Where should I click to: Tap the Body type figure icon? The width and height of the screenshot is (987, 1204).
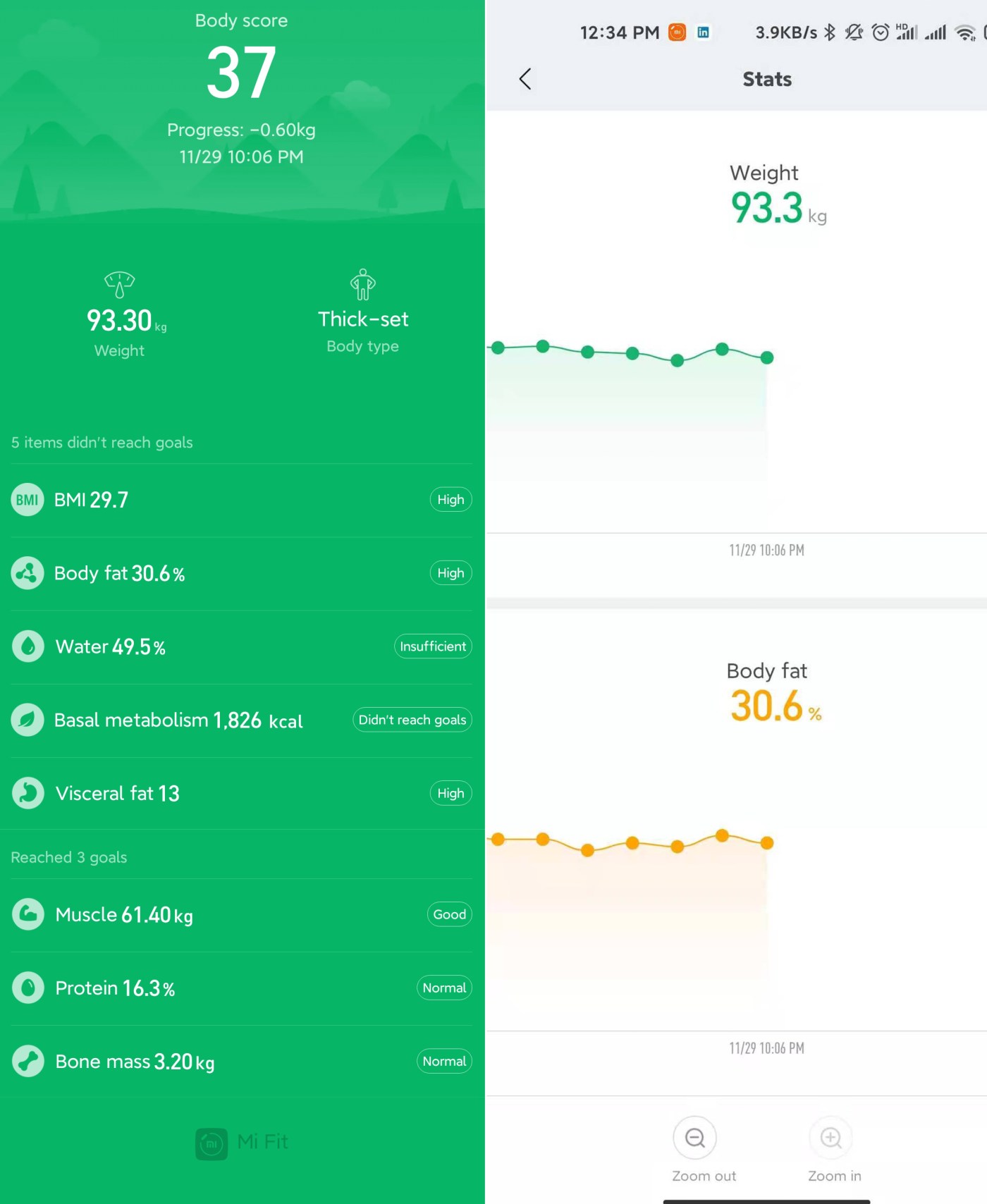(363, 284)
